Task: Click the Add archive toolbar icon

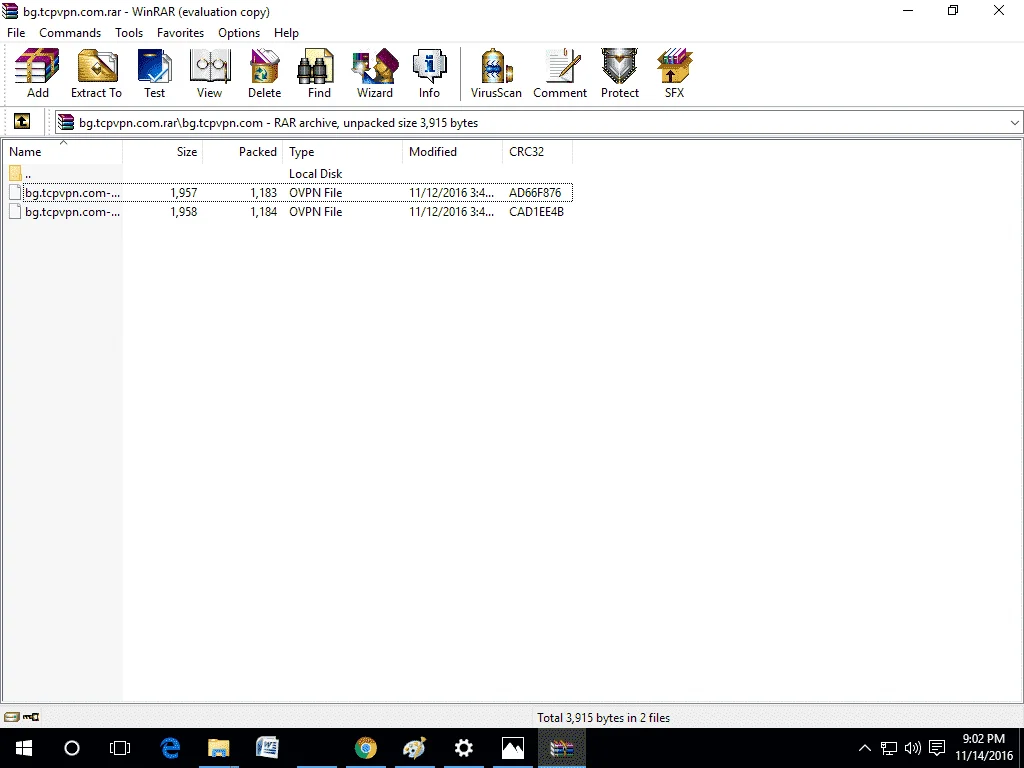Action: [x=37, y=73]
